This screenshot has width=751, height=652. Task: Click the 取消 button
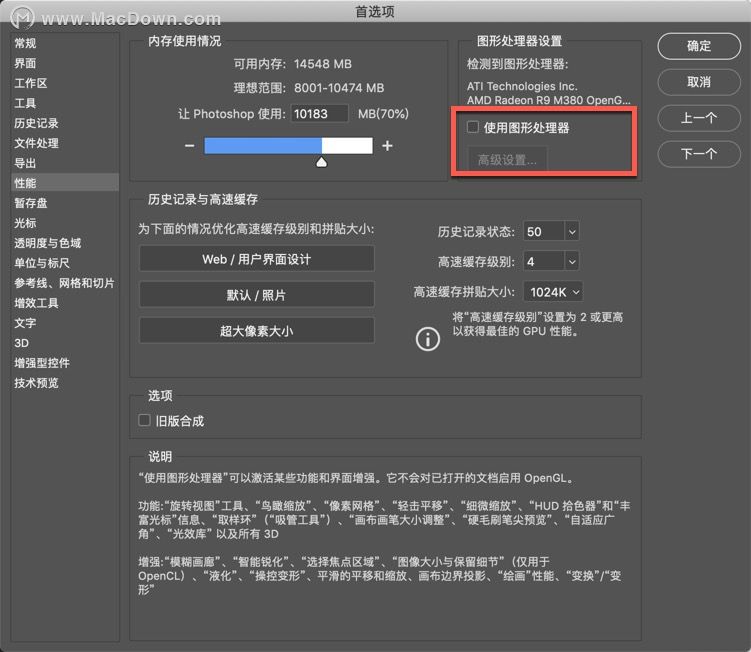tap(699, 82)
